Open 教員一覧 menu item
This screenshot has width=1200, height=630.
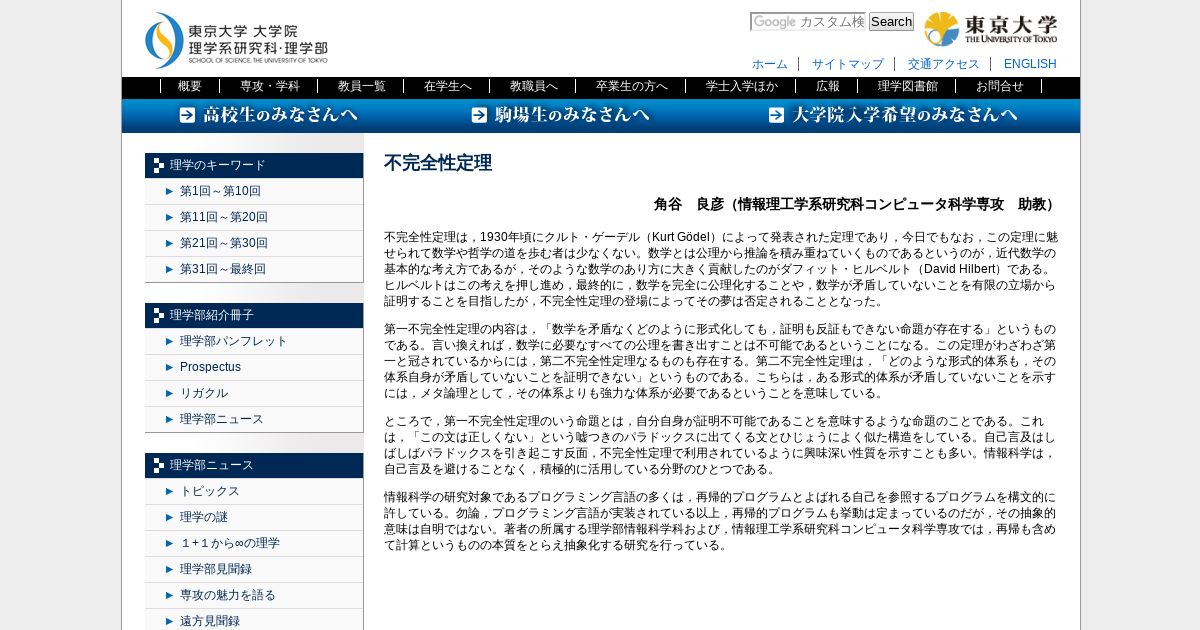pos(362,86)
